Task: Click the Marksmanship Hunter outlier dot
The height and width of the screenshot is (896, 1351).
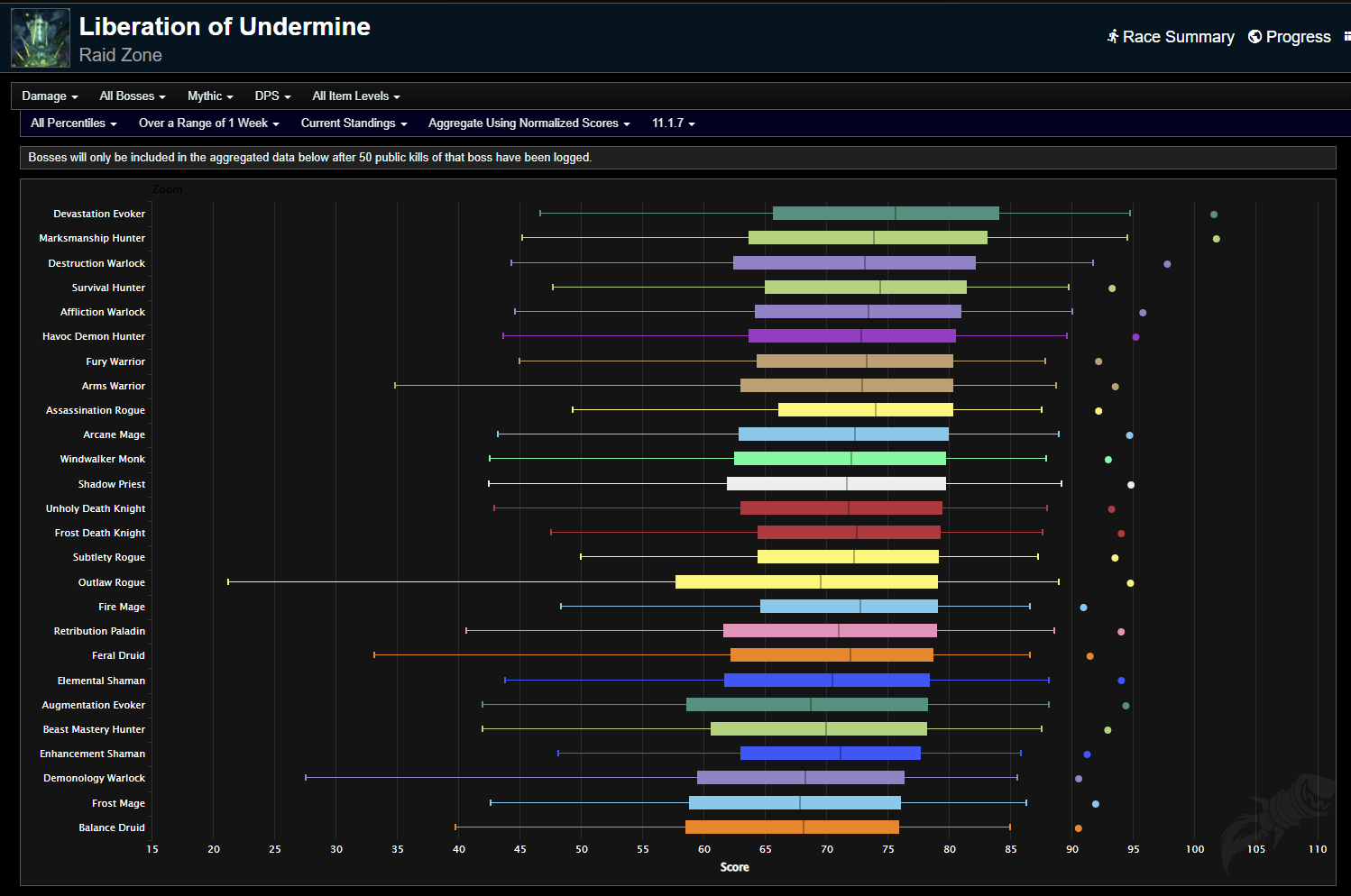Action: [1217, 239]
